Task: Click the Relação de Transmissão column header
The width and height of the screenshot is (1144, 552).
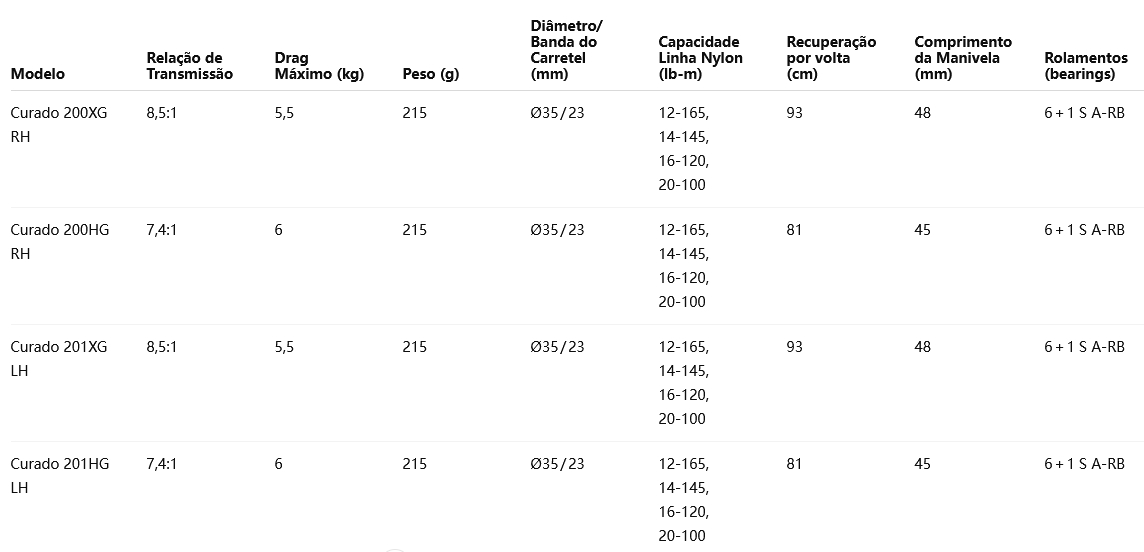Action: pos(189,66)
